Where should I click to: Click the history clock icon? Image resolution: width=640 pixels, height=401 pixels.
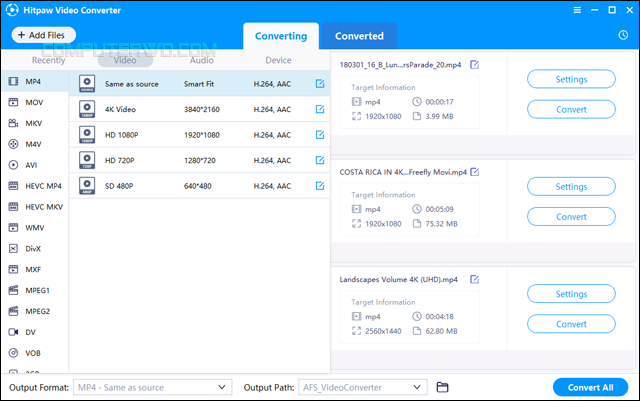(x=623, y=35)
